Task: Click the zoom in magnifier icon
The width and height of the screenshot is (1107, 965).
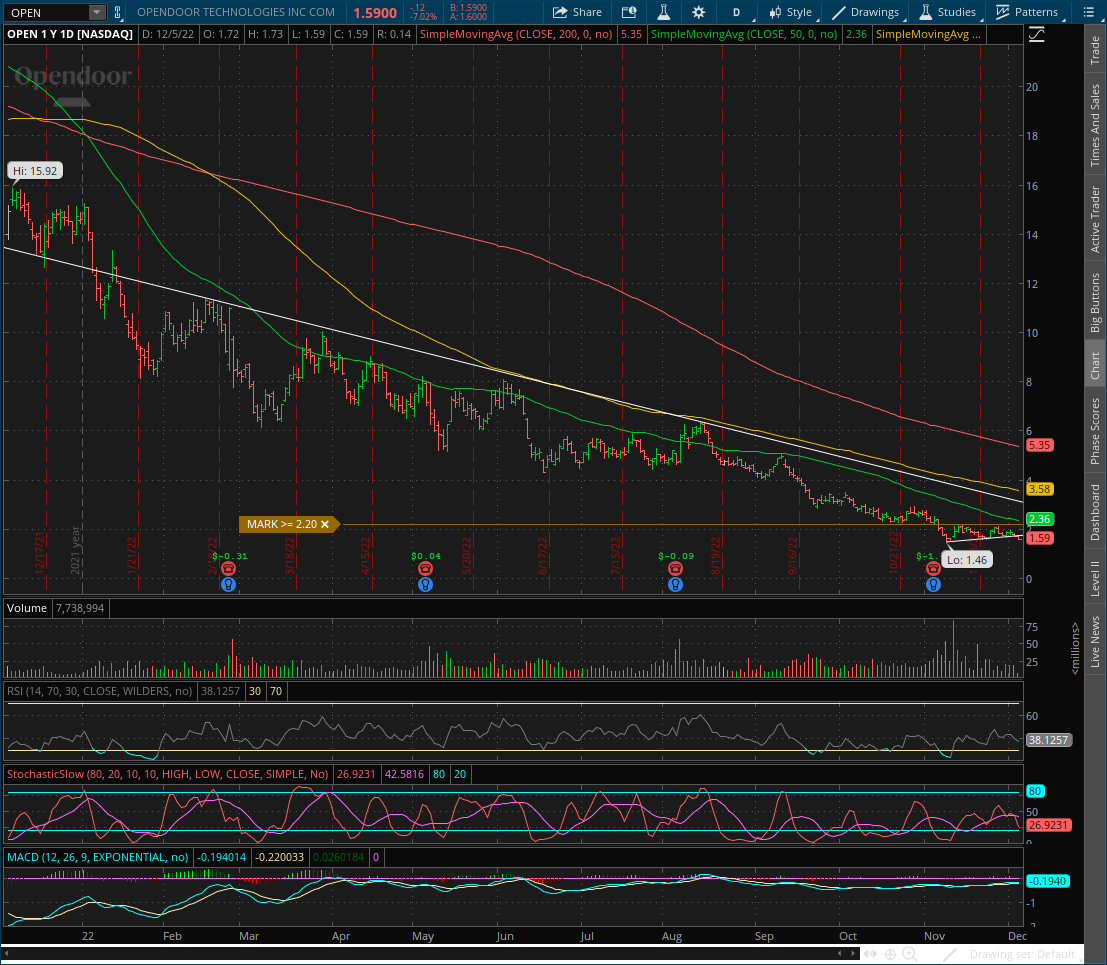Action: pos(910,954)
